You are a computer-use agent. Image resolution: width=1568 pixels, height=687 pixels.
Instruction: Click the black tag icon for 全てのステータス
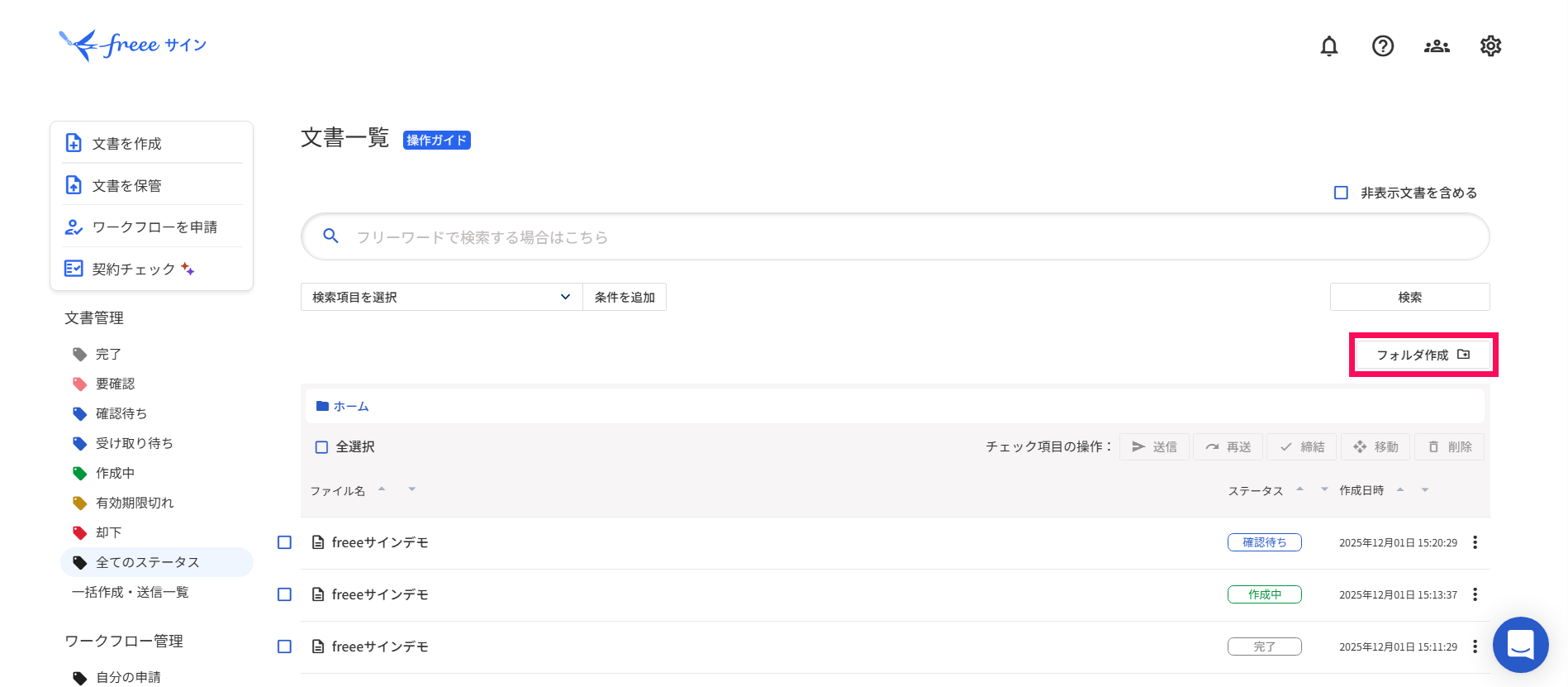tap(80, 562)
